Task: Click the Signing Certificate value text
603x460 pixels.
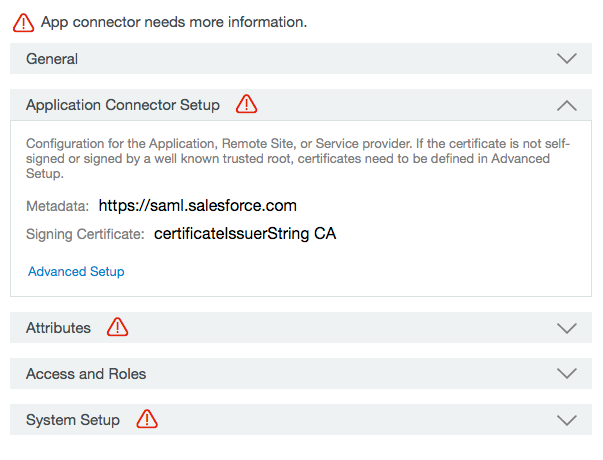Action: (x=245, y=234)
